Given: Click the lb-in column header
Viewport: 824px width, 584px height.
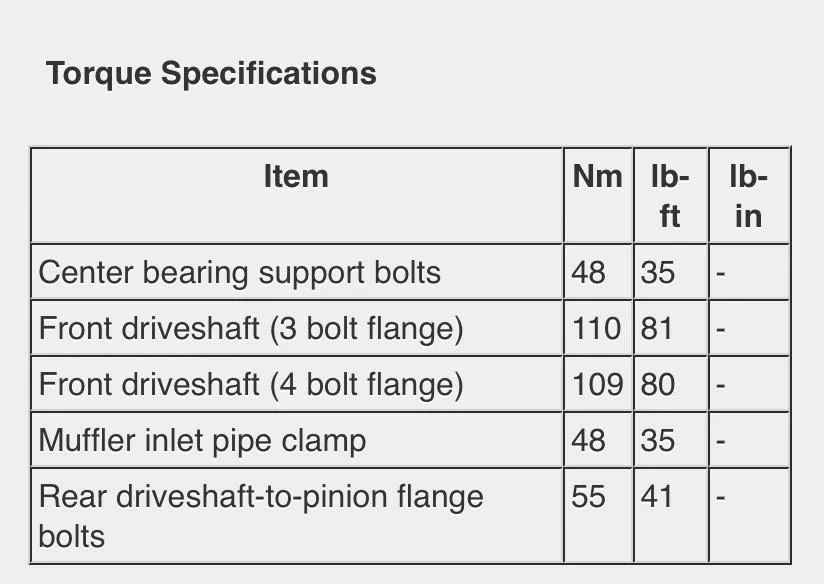Looking at the screenshot, I should click(749, 196).
